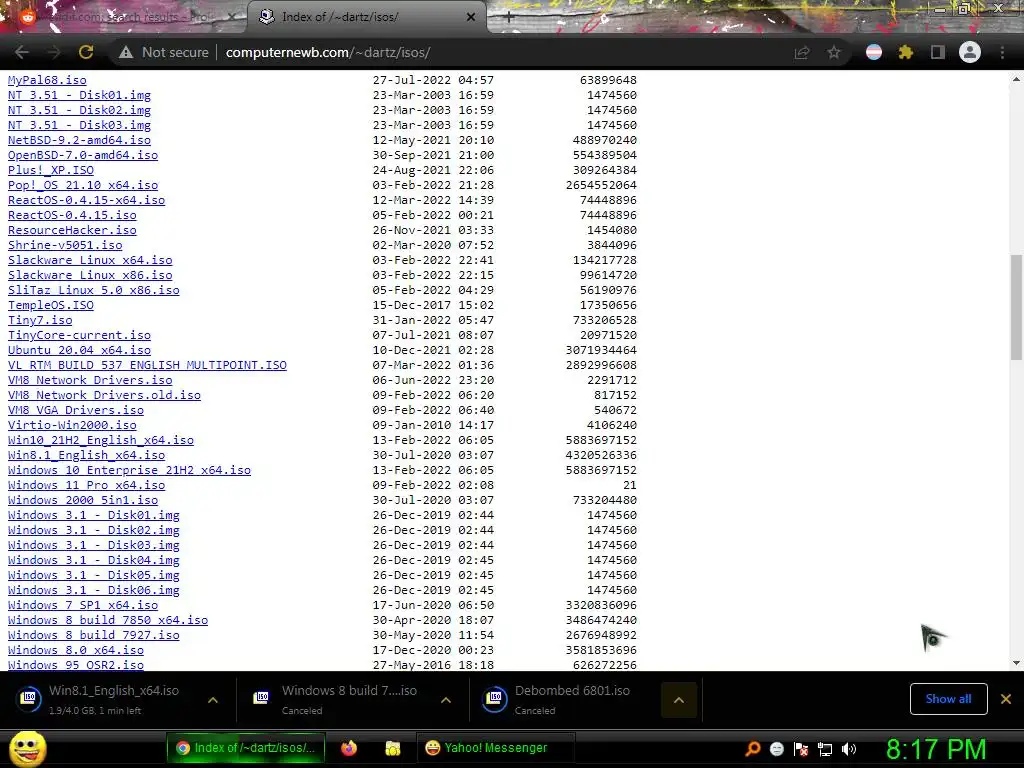
Task: Bookmark this page with the star icon
Action: [834, 52]
